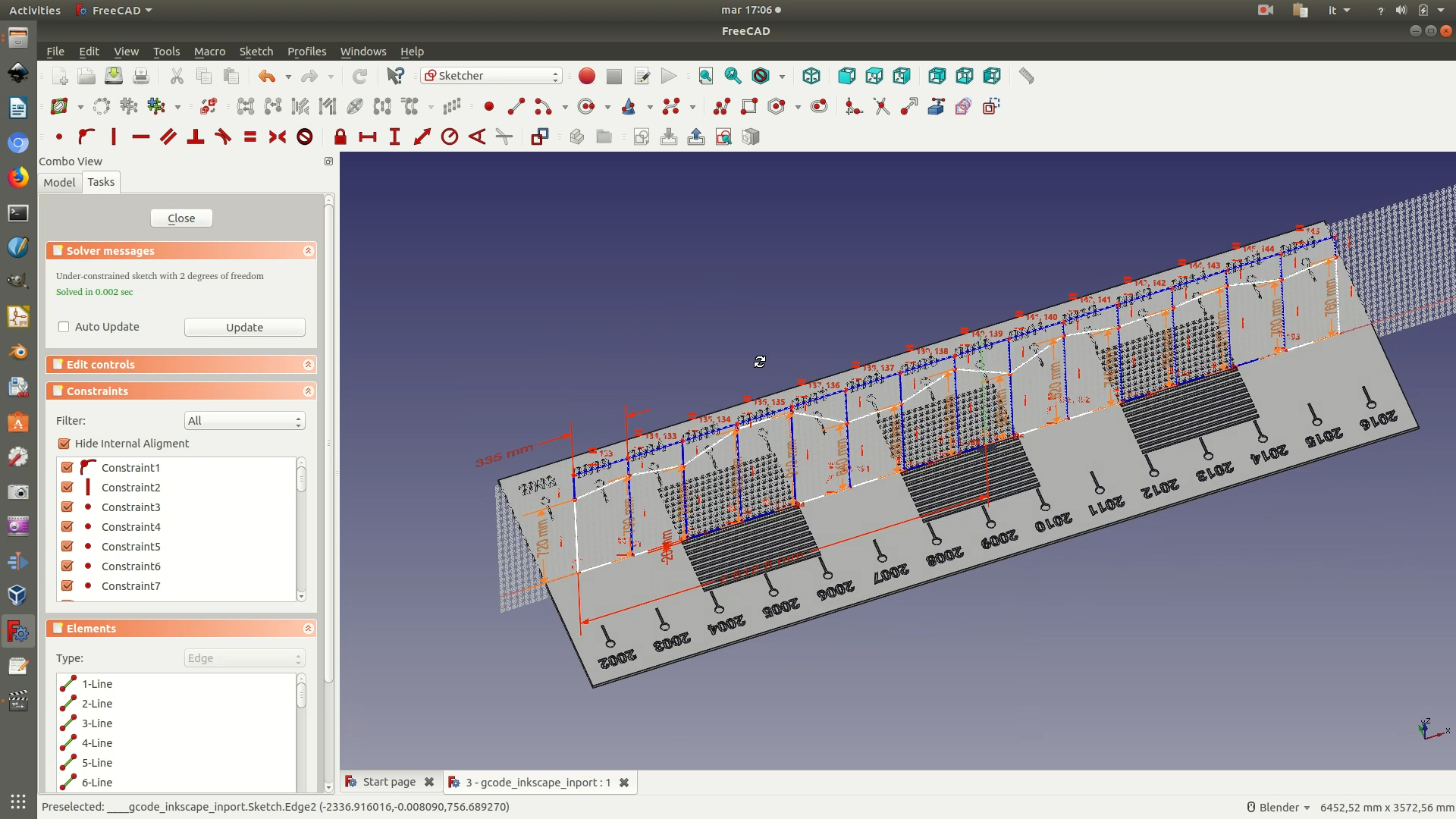Click the Combo View float toggle icon
Screen dimensions: 1456x819
(x=328, y=162)
